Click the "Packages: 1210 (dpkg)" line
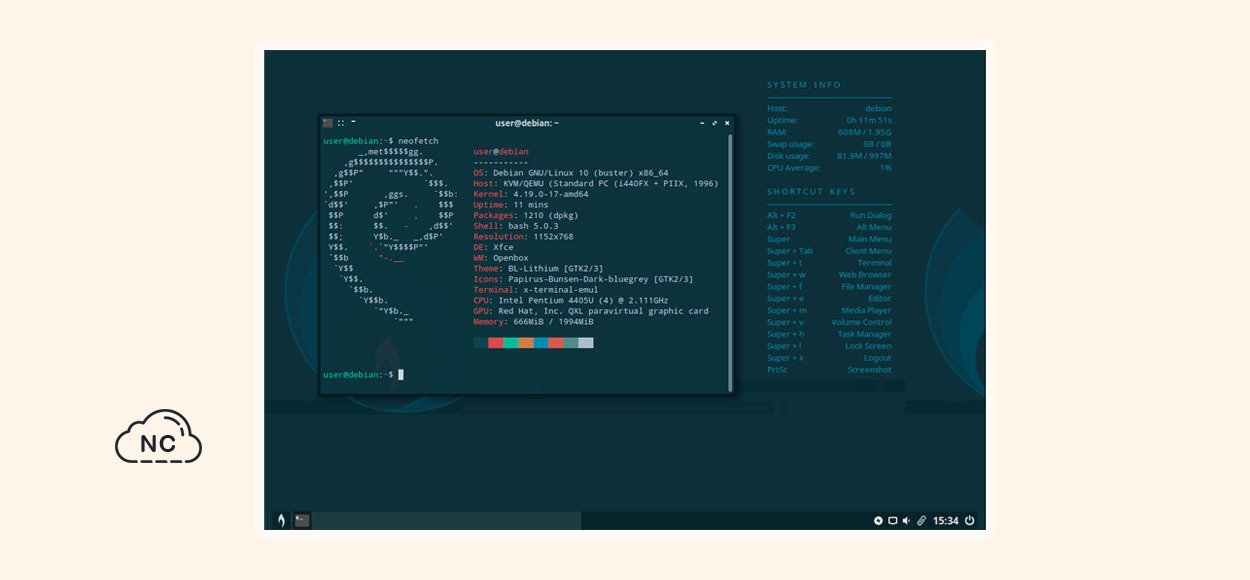Image resolution: width=1250 pixels, height=580 pixels. coord(528,215)
